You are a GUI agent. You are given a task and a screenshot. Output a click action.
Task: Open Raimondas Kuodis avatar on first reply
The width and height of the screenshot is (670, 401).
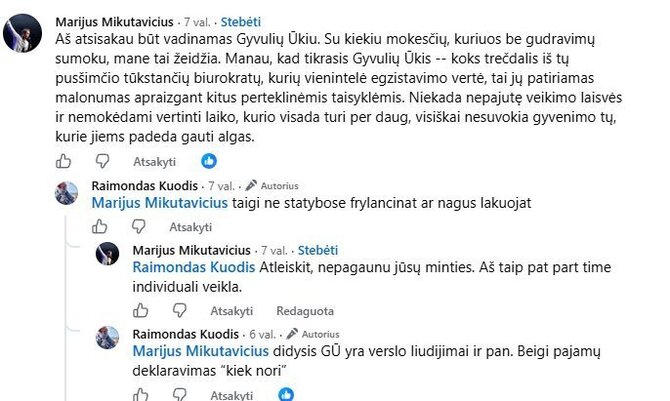pos(67,193)
